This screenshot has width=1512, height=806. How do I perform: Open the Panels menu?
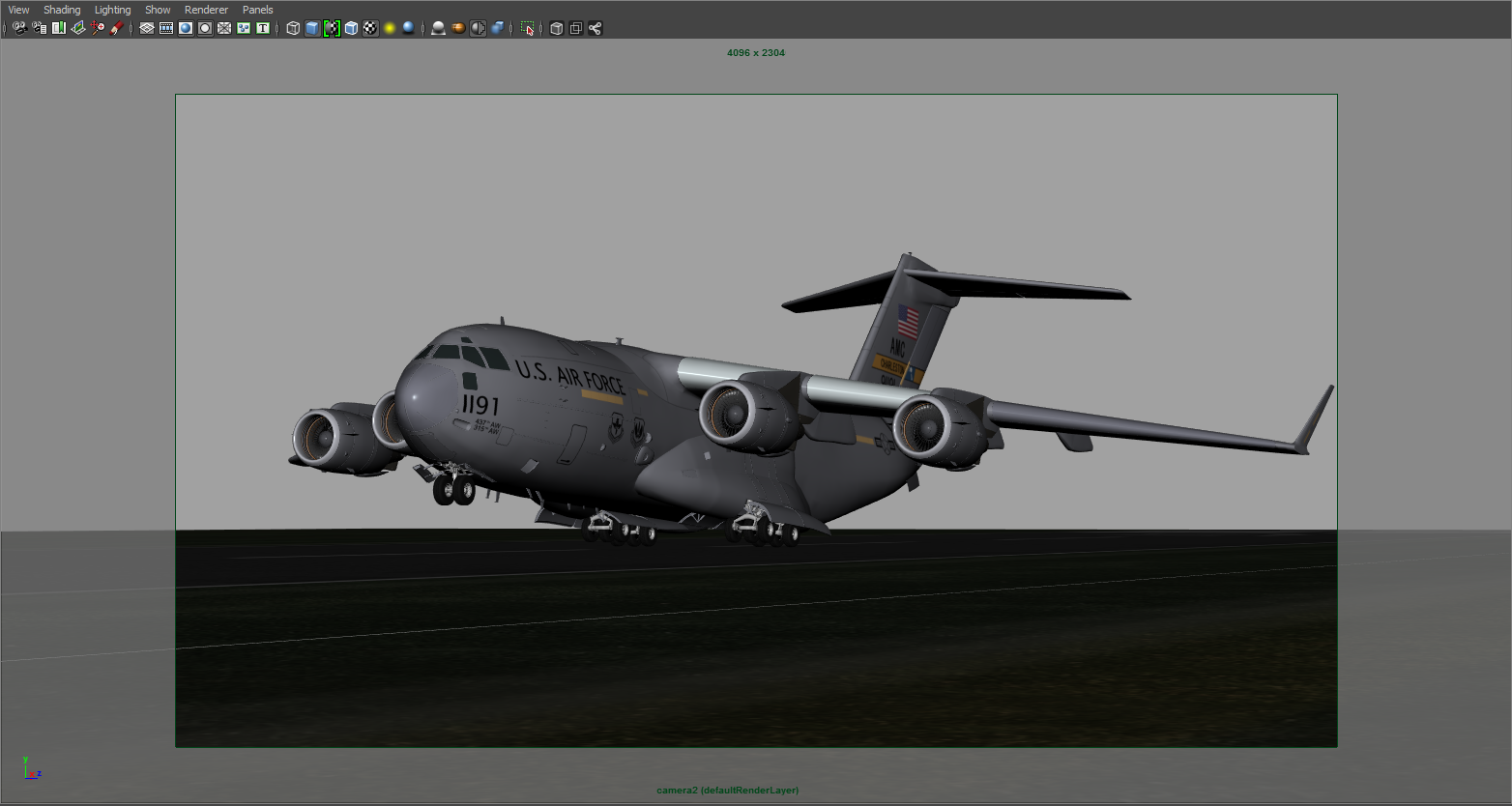point(257,10)
